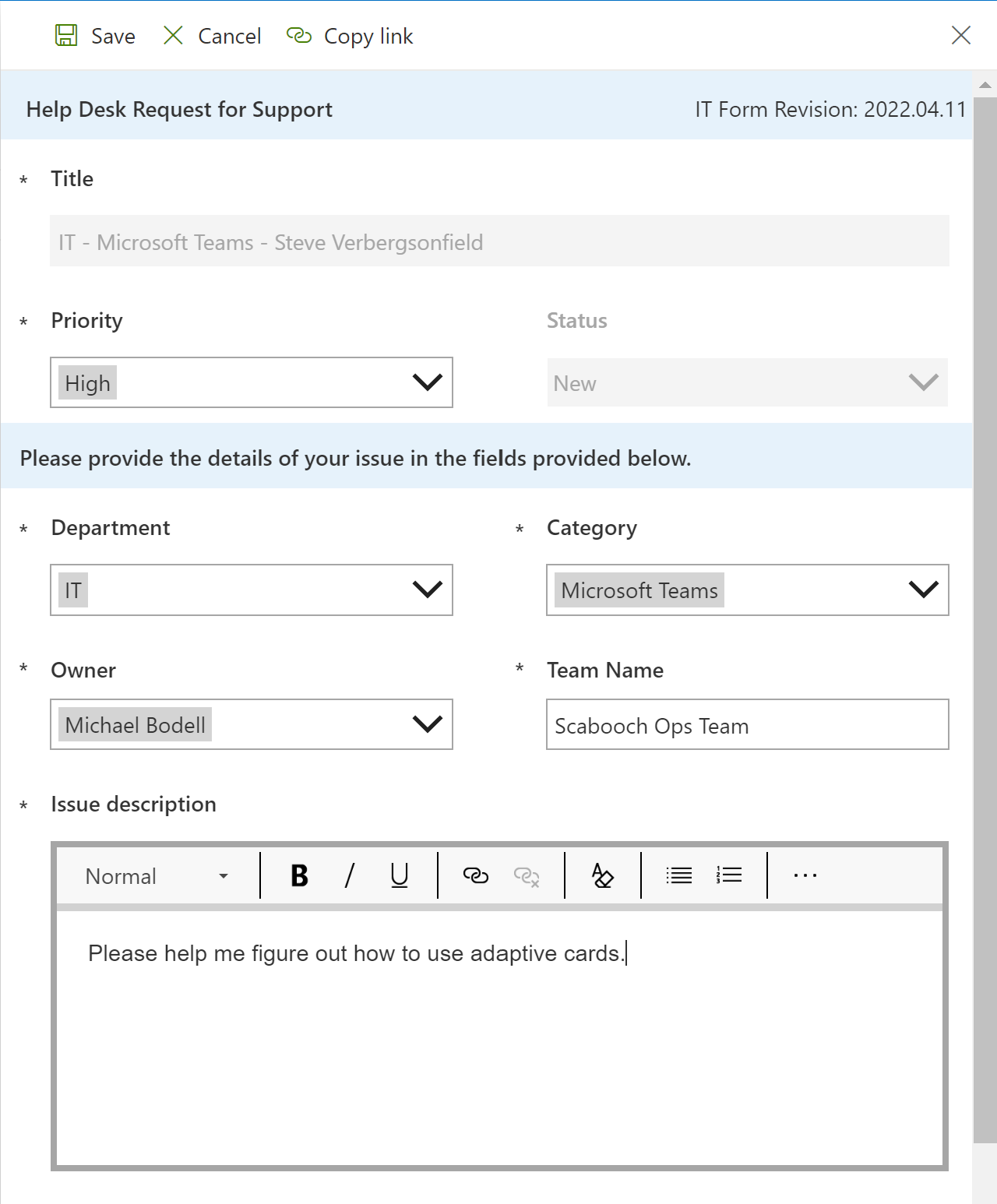The width and height of the screenshot is (997, 1204).
Task: Apply a numbered list
Action: [729, 875]
